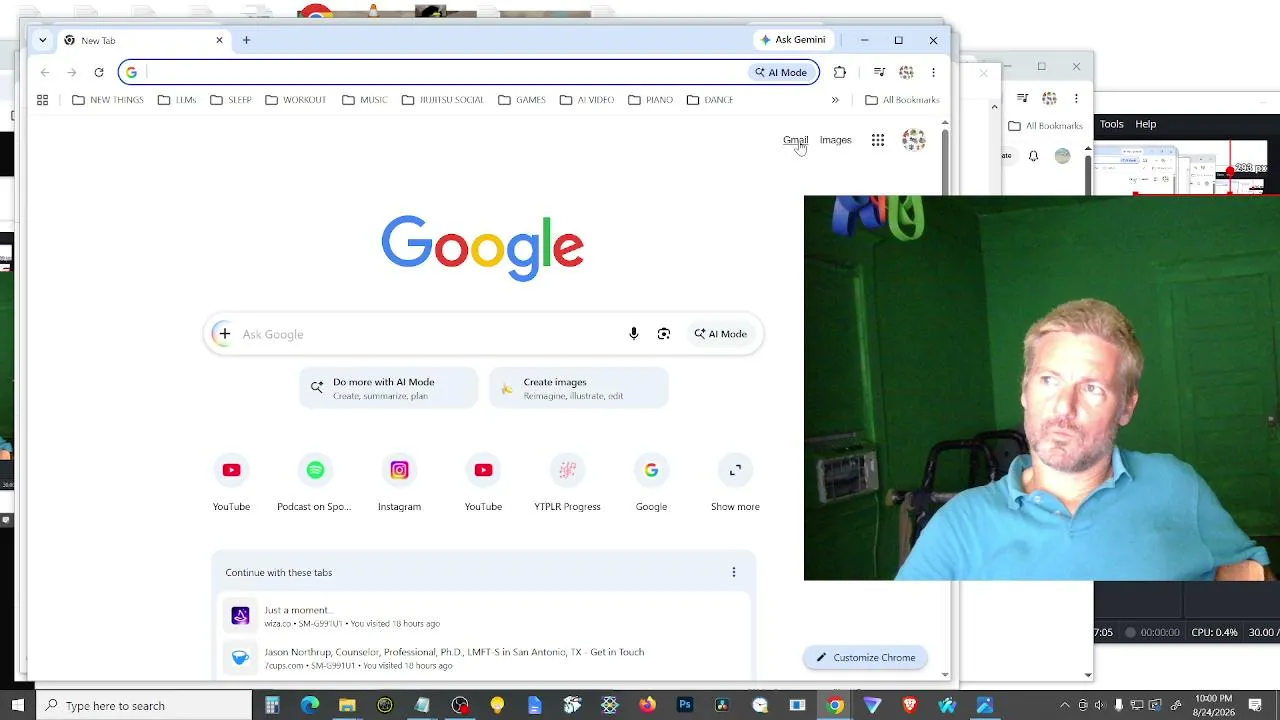Click the Ask Gemini button in title bar
The width and height of the screenshot is (1280, 720).
793,40
